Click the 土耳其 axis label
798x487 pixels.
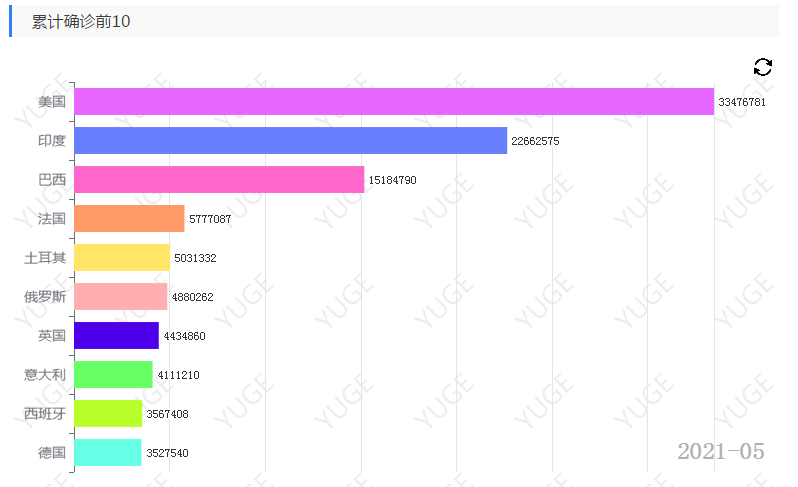45,257
